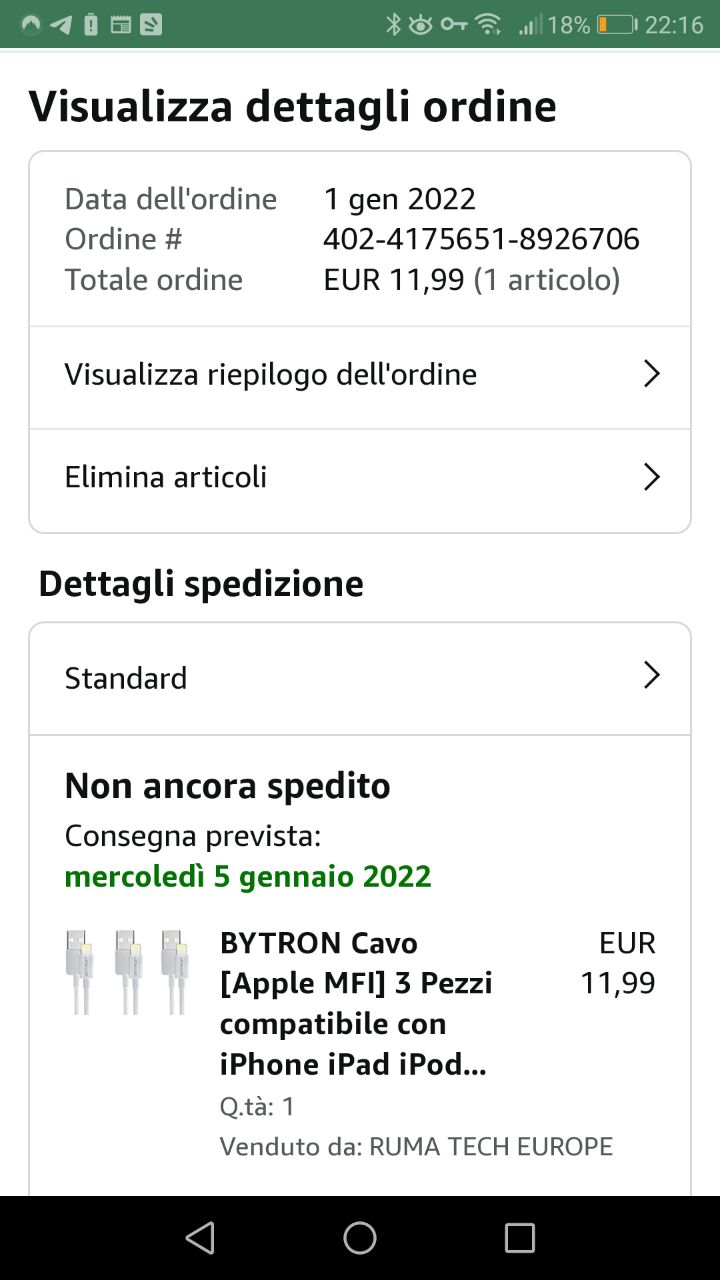The width and height of the screenshot is (720, 1280).
Task: Expand Visualizza riepilogo dell'ordine chevron
Action: (651, 374)
